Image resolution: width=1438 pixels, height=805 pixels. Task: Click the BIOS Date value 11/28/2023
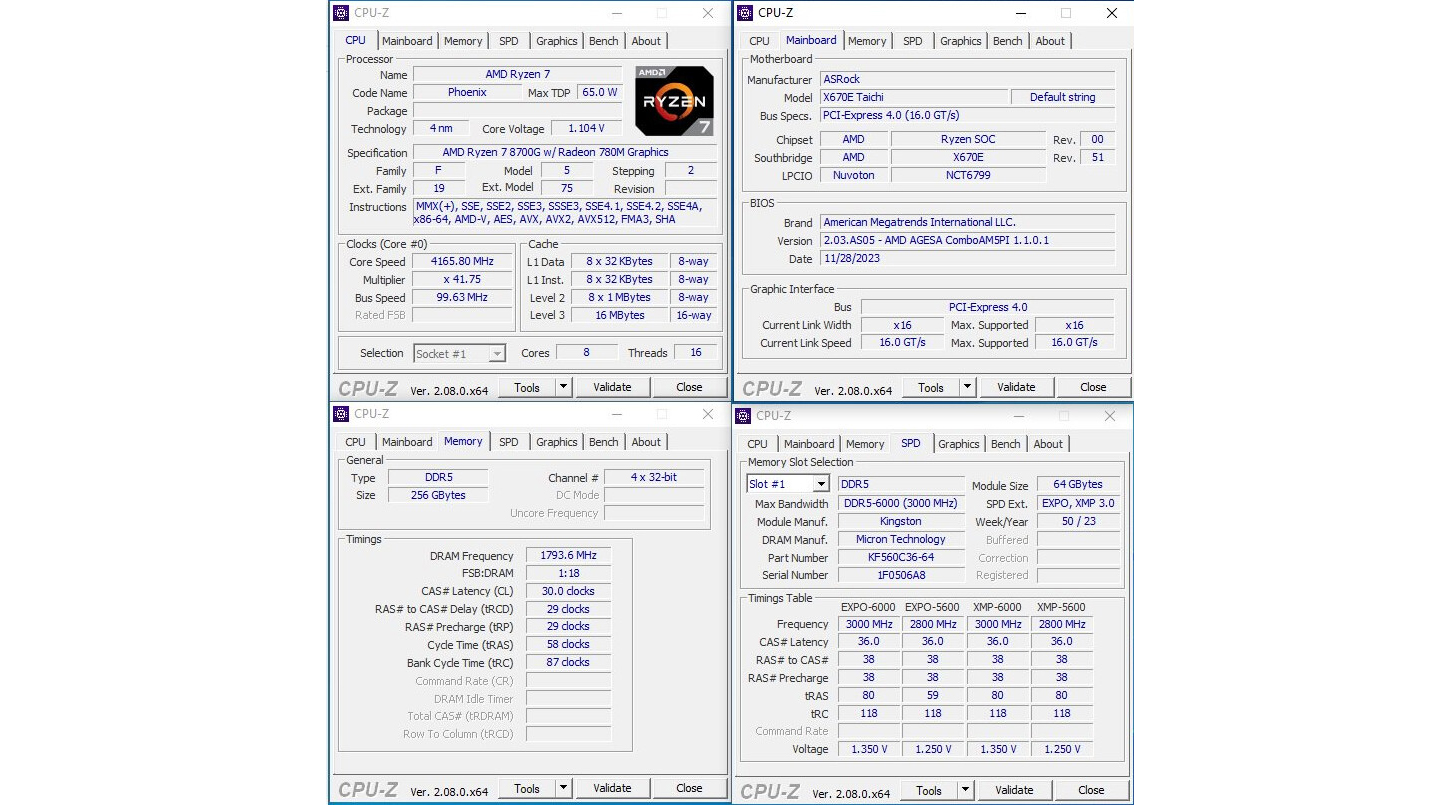(967, 258)
